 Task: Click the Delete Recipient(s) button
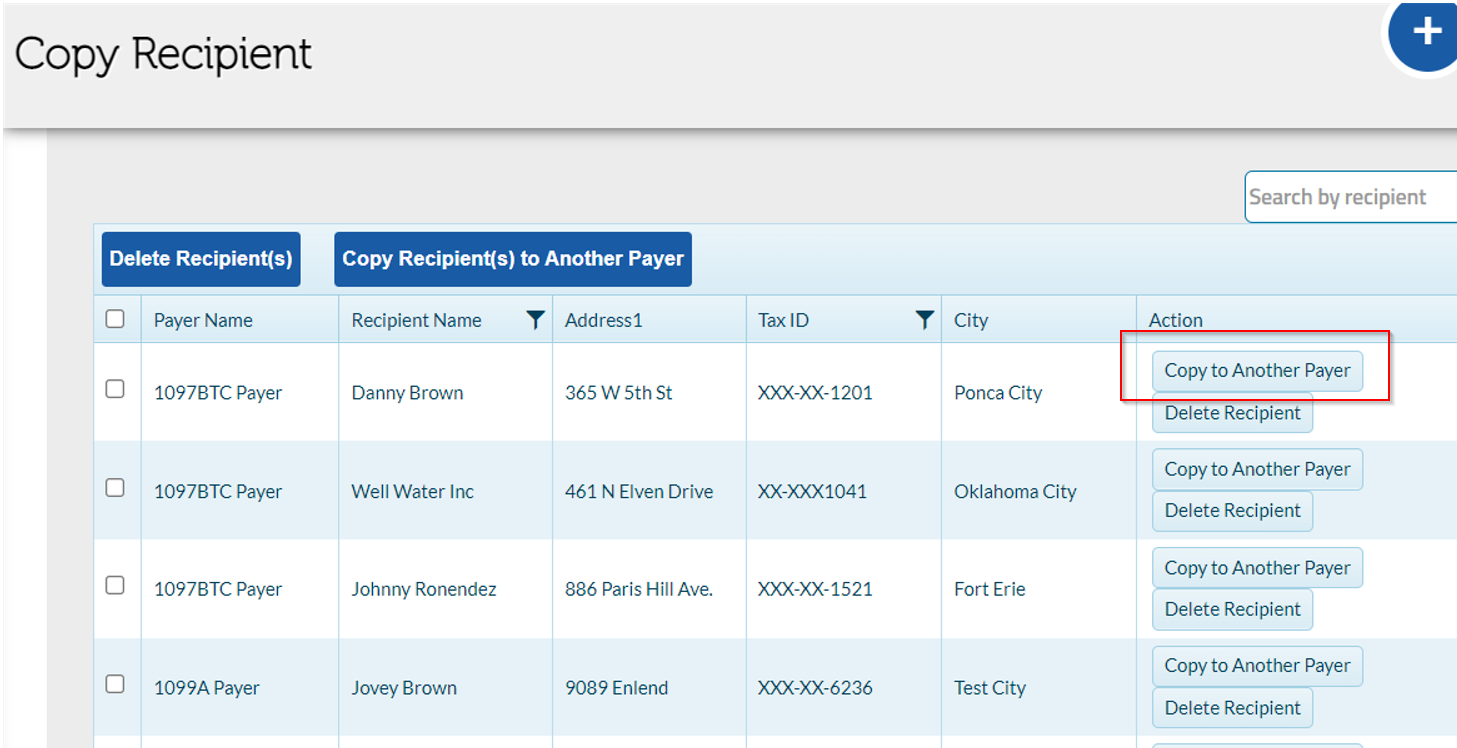200,258
